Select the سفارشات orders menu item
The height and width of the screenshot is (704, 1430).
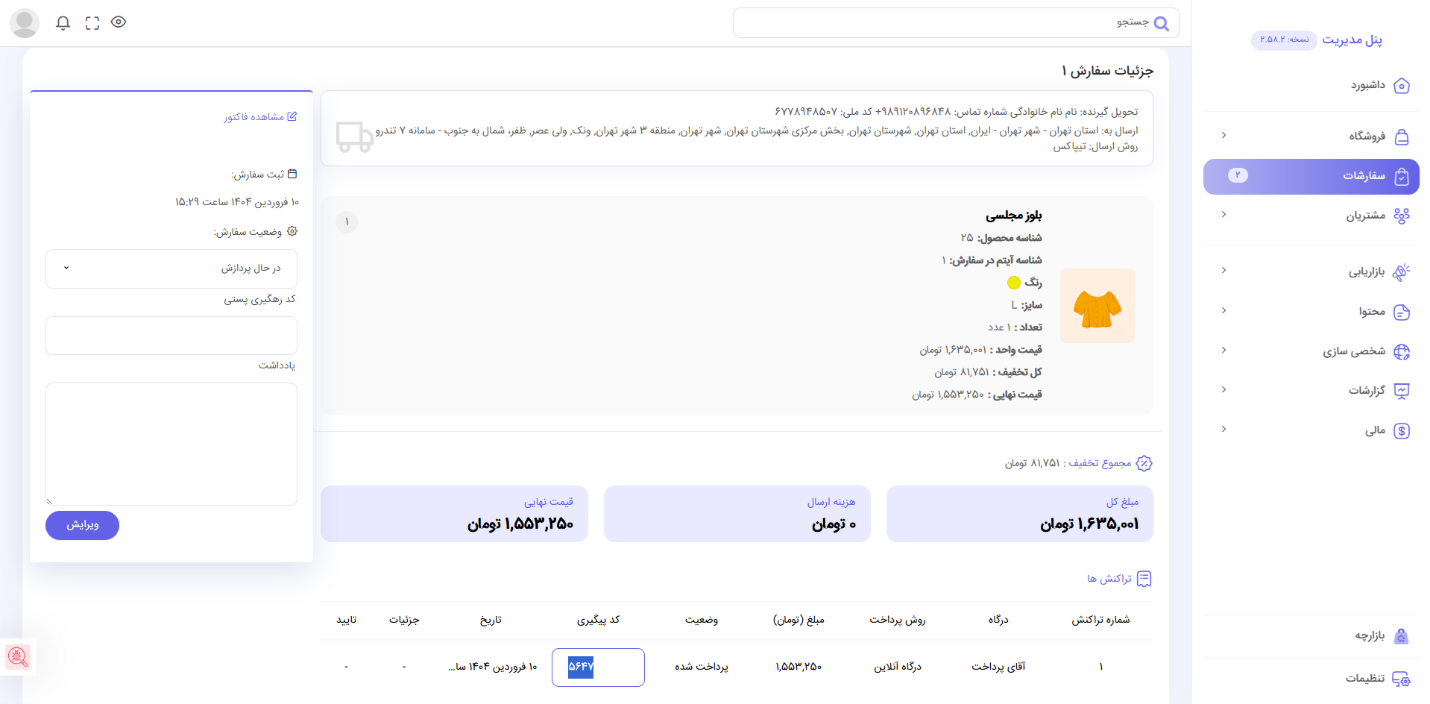[1310, 176]
